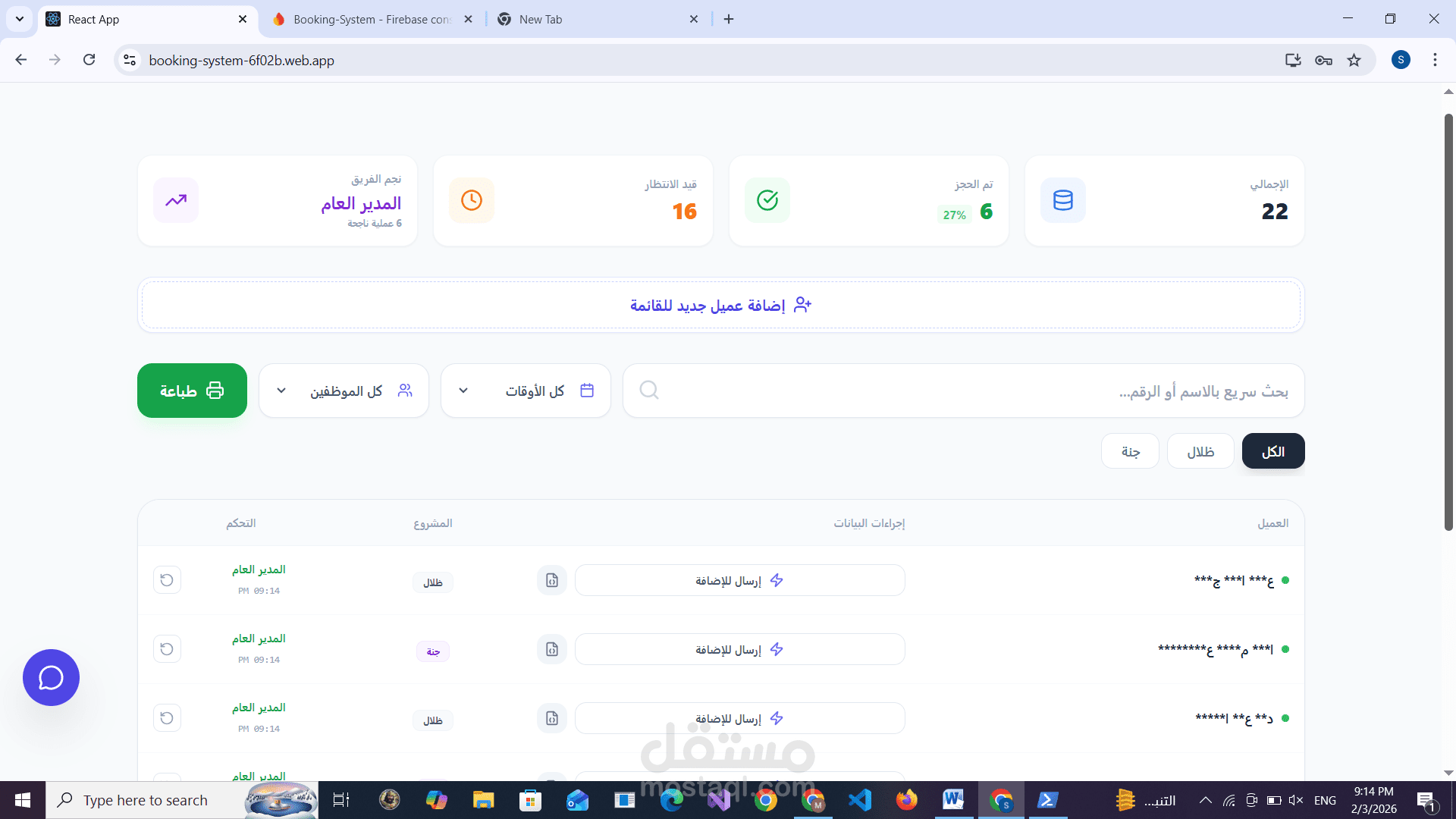Select the الكل filter pill
The image size is (1456, 819).
tap(1272, 451)
